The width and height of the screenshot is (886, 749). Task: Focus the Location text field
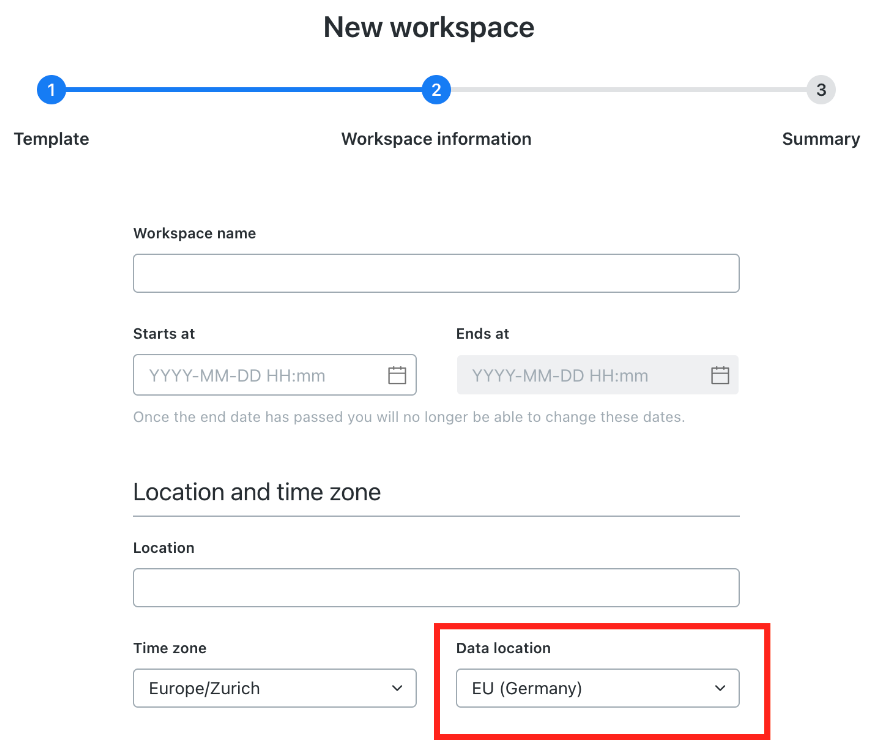(x=436, y=587)
